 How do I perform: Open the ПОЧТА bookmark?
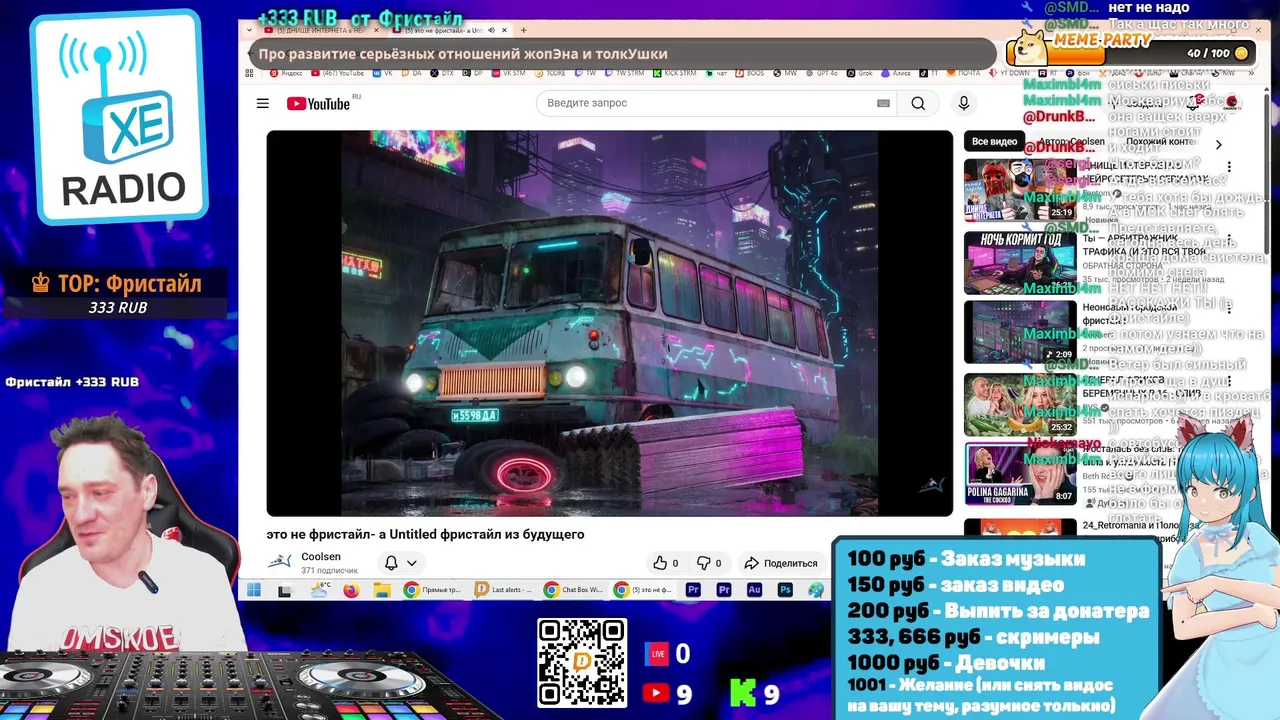[963, 73]
